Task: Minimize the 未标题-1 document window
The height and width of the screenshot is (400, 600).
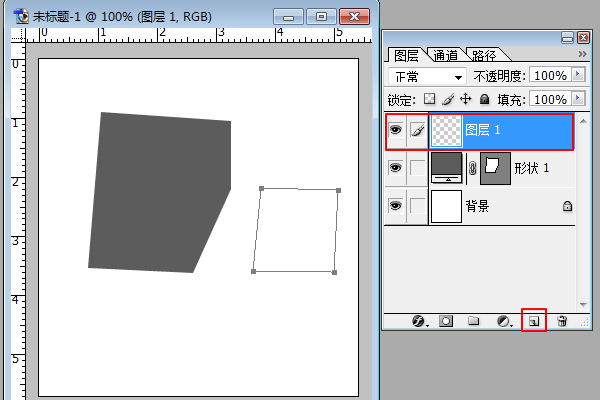Action: click(x=289, y=17)
